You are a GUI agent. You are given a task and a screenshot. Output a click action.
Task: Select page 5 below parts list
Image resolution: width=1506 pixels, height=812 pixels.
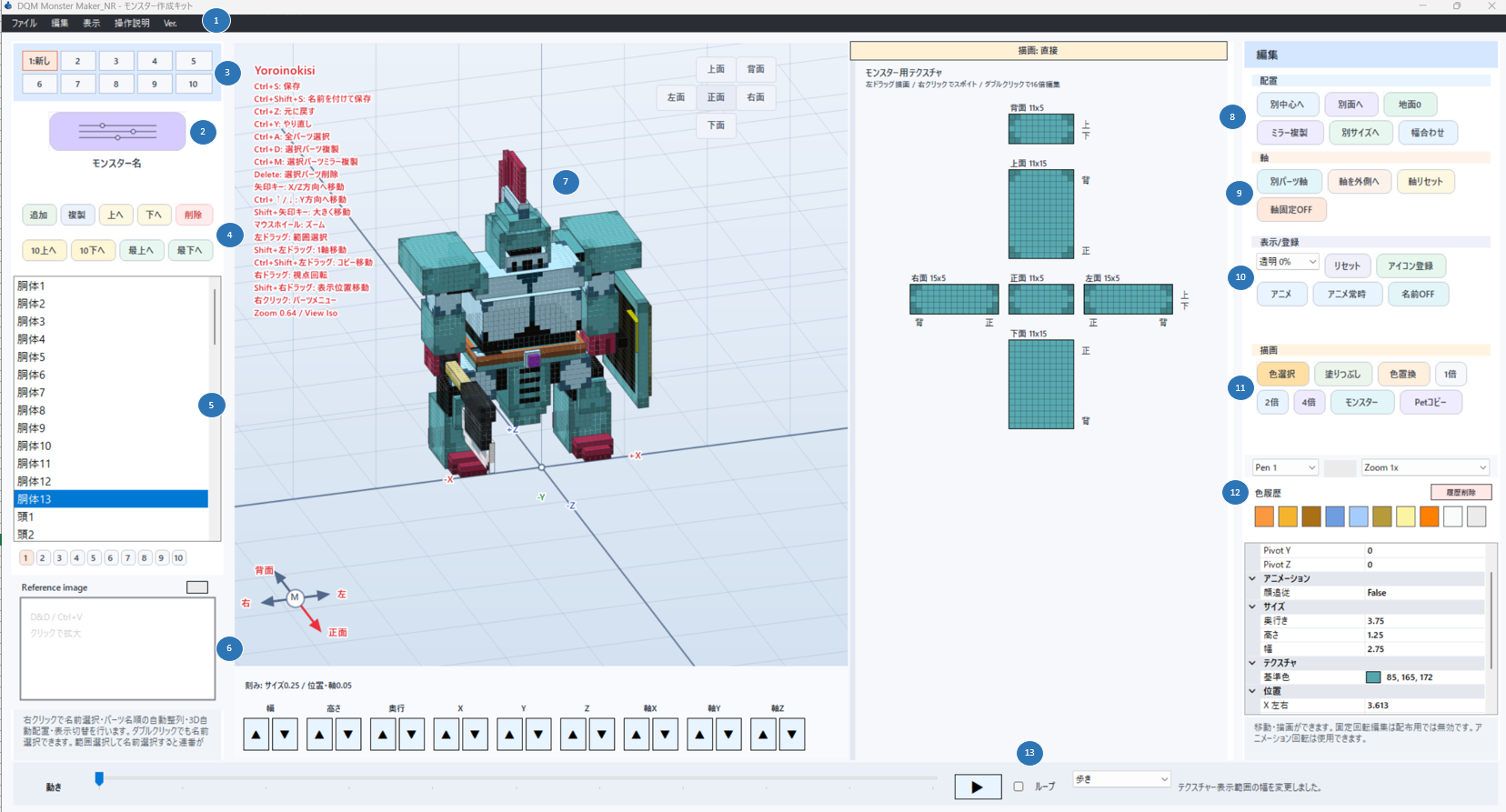coord(94,558)
